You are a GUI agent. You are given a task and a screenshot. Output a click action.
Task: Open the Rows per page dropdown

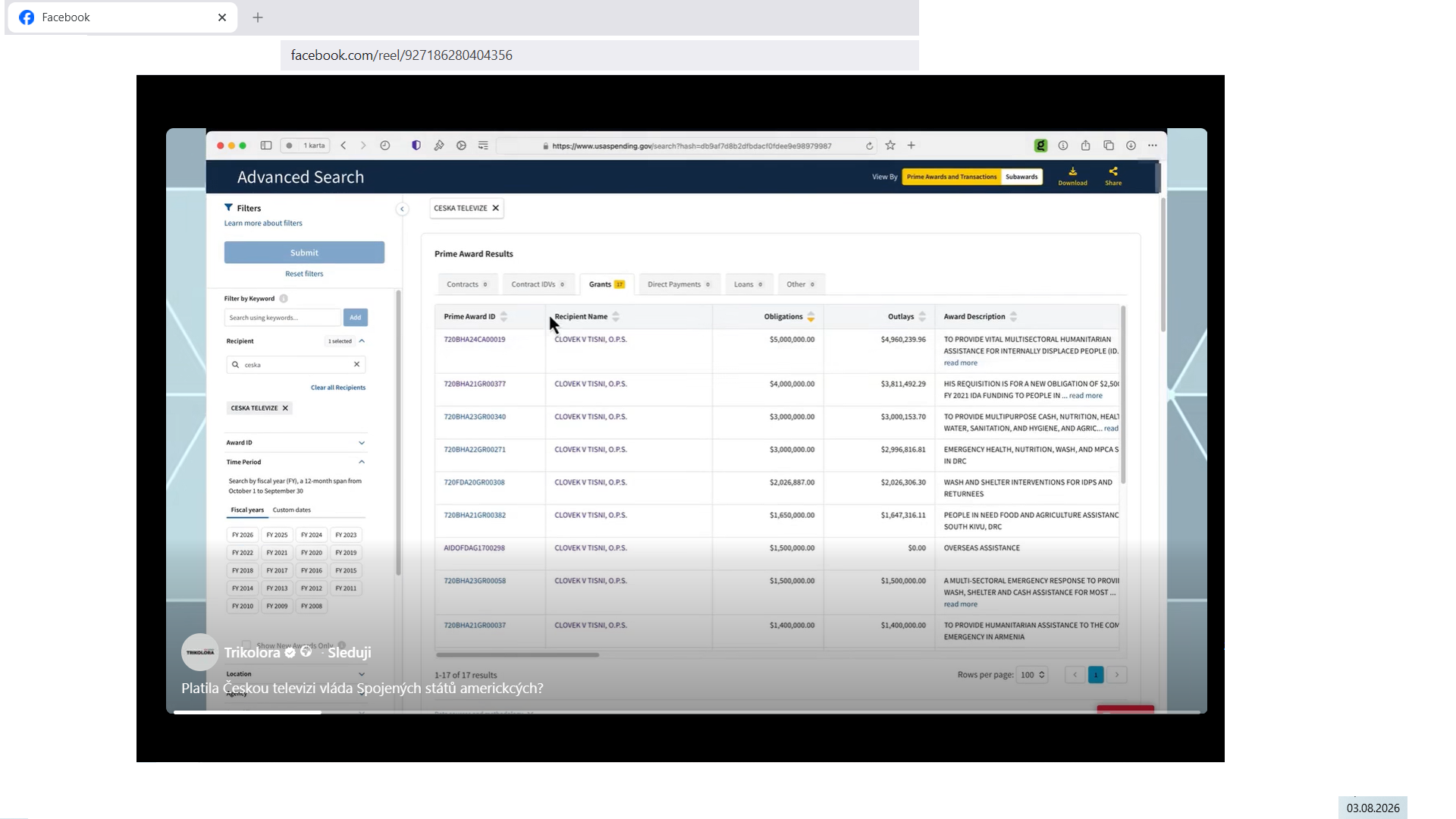tap(1033, 675)
